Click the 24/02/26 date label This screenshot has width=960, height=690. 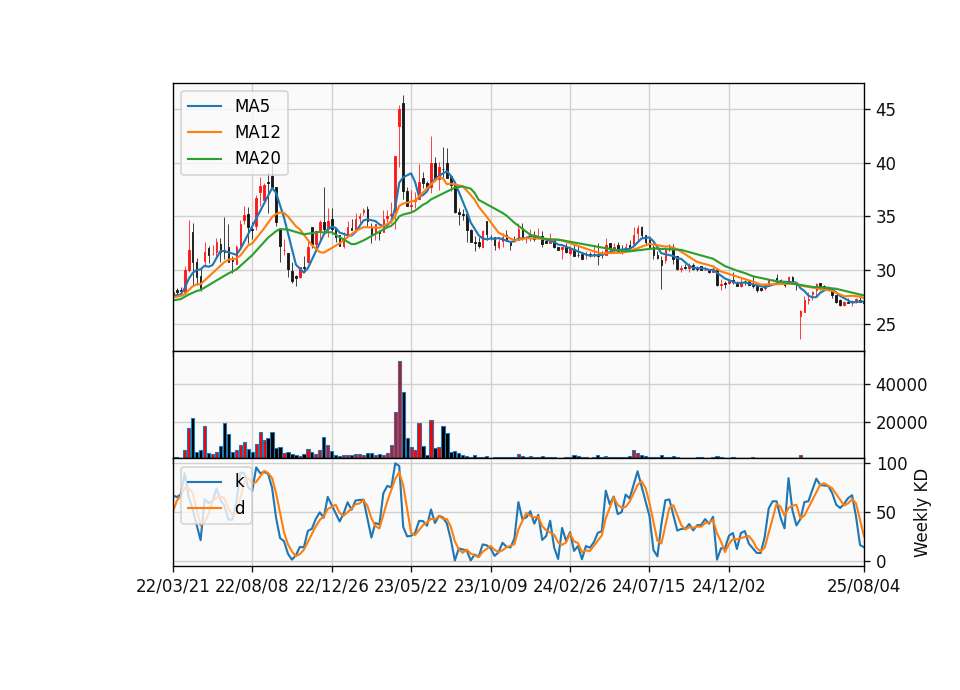point(569,586)
